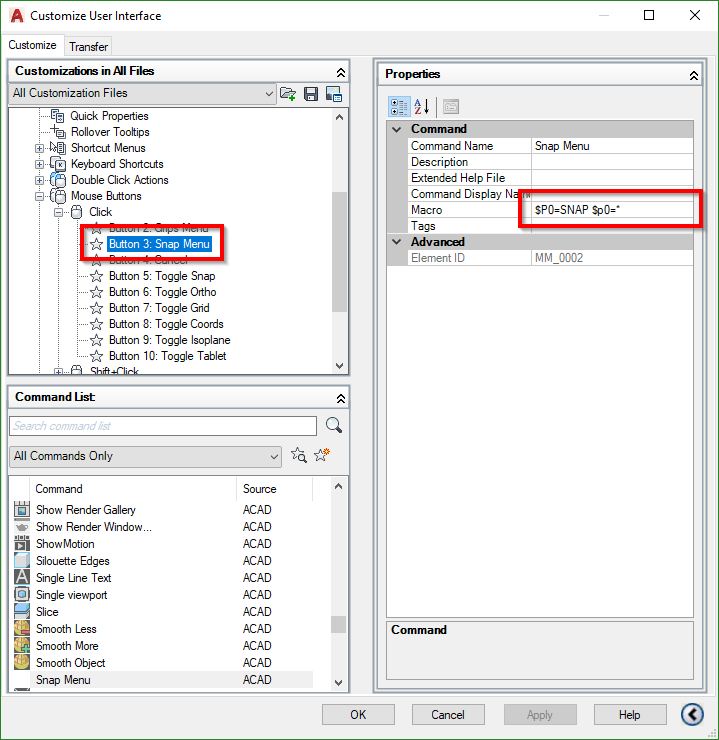Select Button 7: Toggle Grid
The height and width of the screenshot is (740, 719).
pos(159,308)
